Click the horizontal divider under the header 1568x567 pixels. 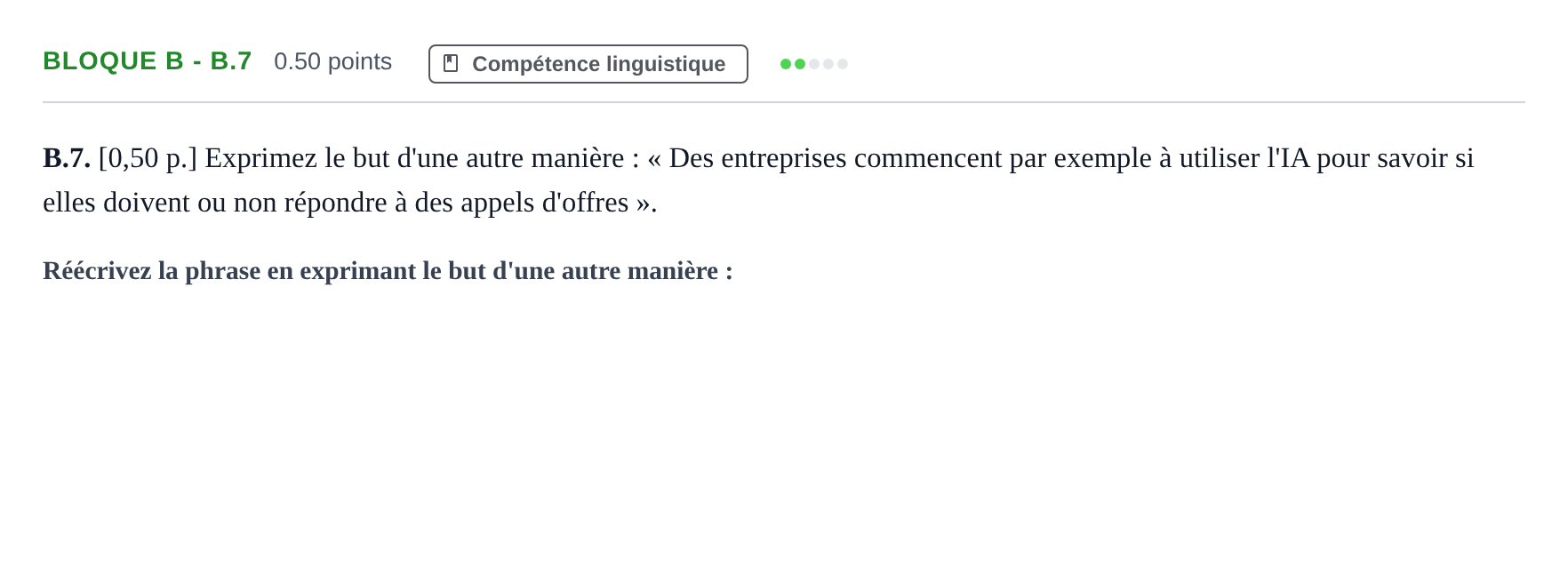tap(784, 102)
